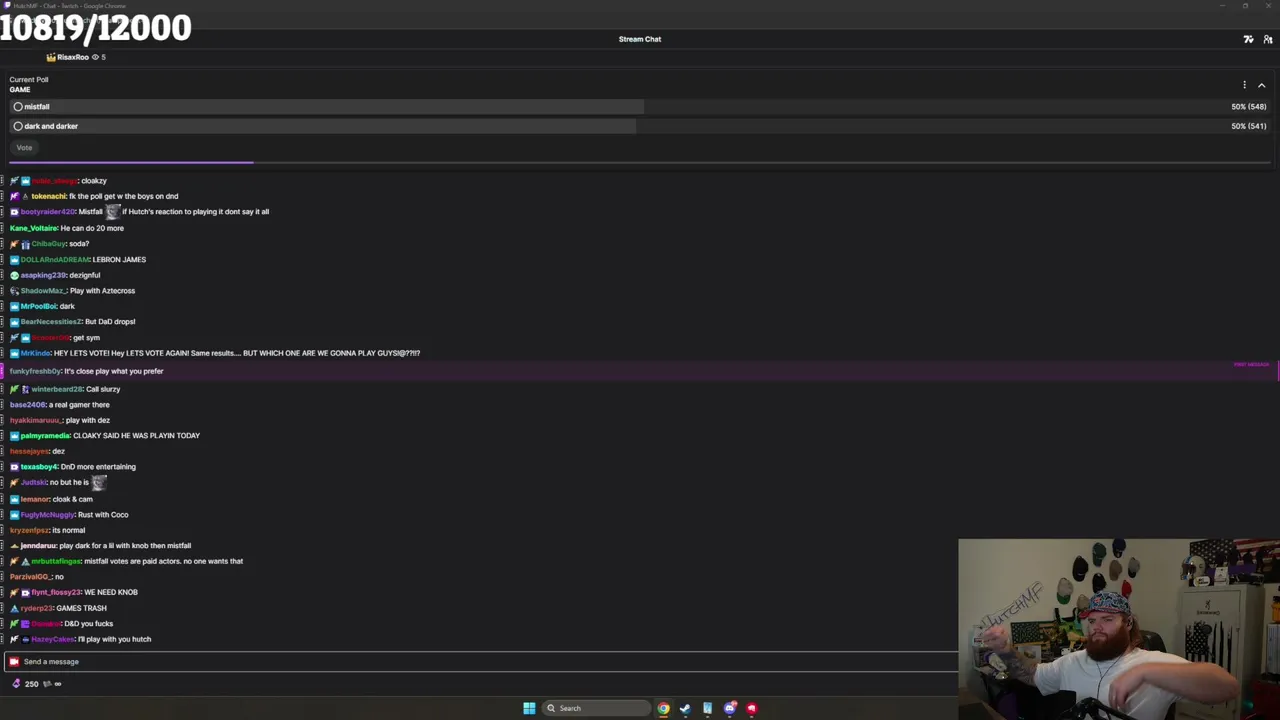Viewport: 1280px width, 720px height.
Task: Open kryzenfpsz's user card
Action: tap(29, 530)
